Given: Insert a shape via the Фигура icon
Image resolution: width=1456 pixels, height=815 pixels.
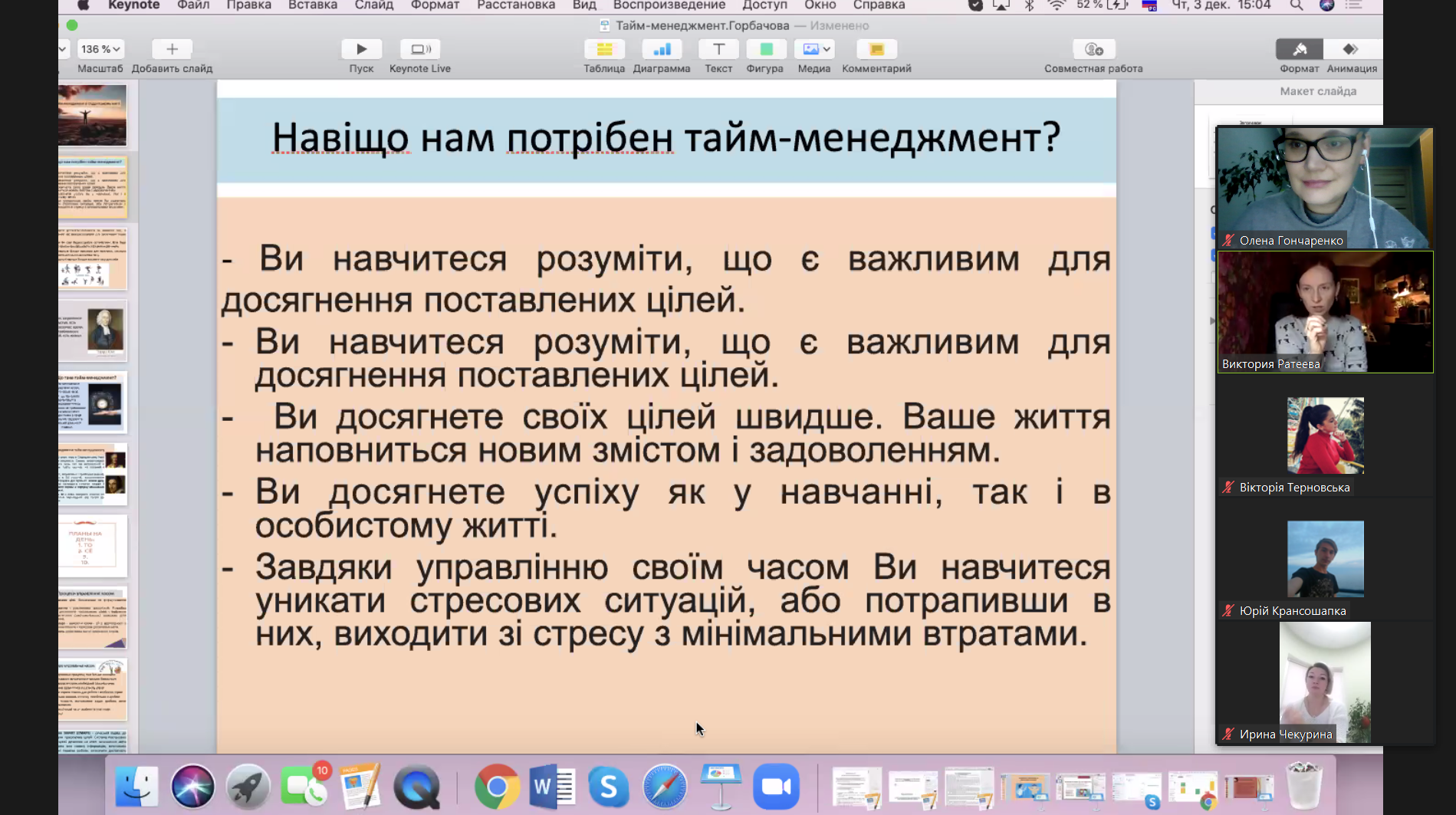Looking at the screenshot, I should click(765, 49).
